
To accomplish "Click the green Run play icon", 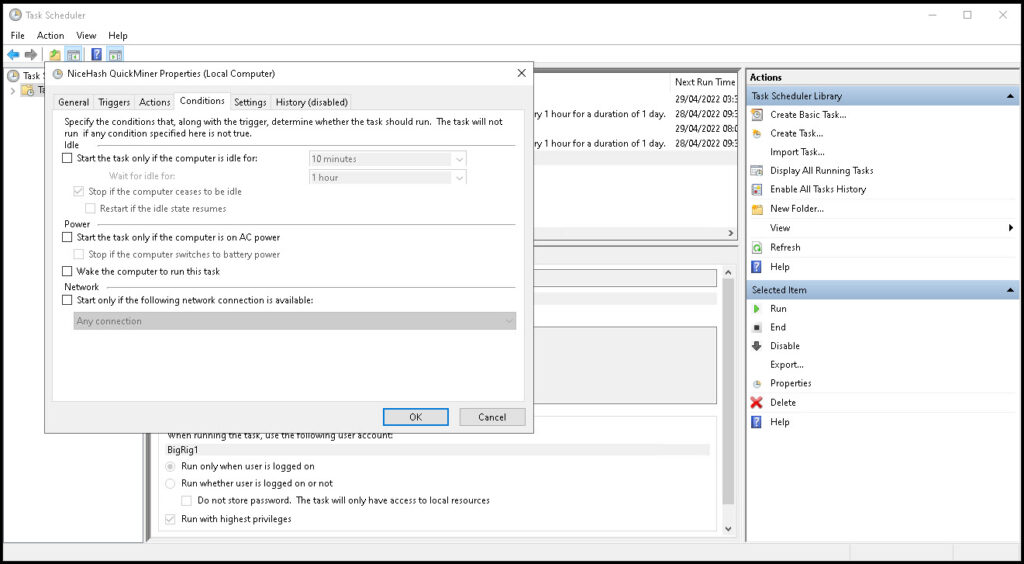I will tap(757, 309).
